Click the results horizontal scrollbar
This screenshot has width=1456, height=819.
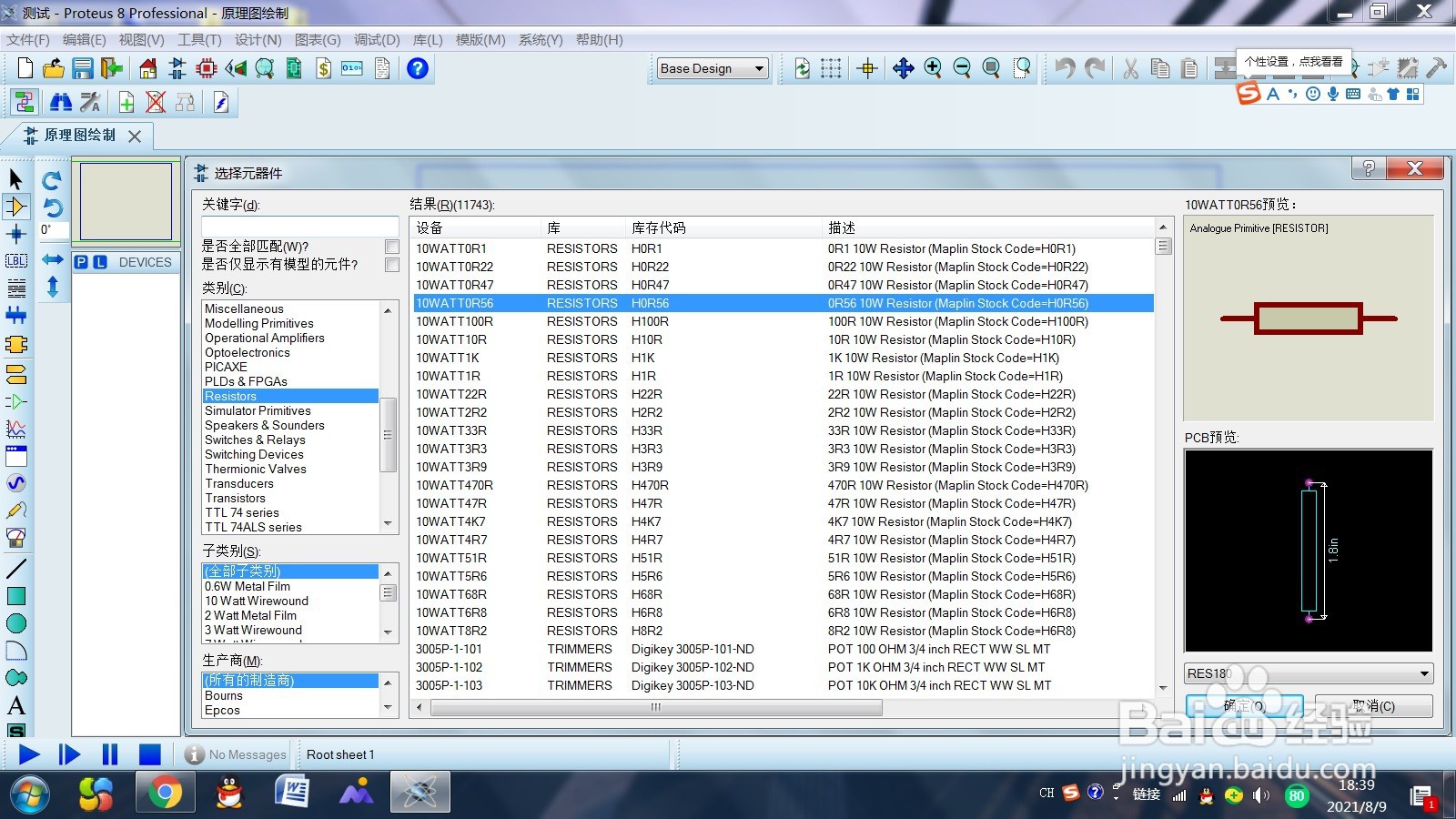point(655,707)
